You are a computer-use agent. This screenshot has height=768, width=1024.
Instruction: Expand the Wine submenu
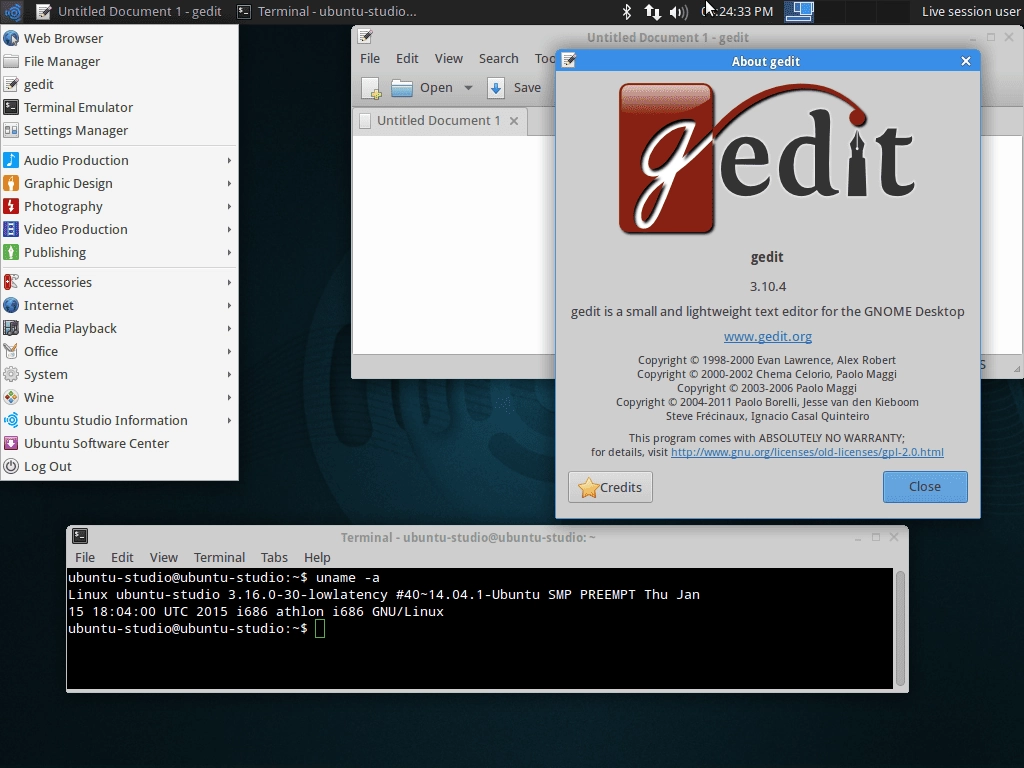[120, 397]
